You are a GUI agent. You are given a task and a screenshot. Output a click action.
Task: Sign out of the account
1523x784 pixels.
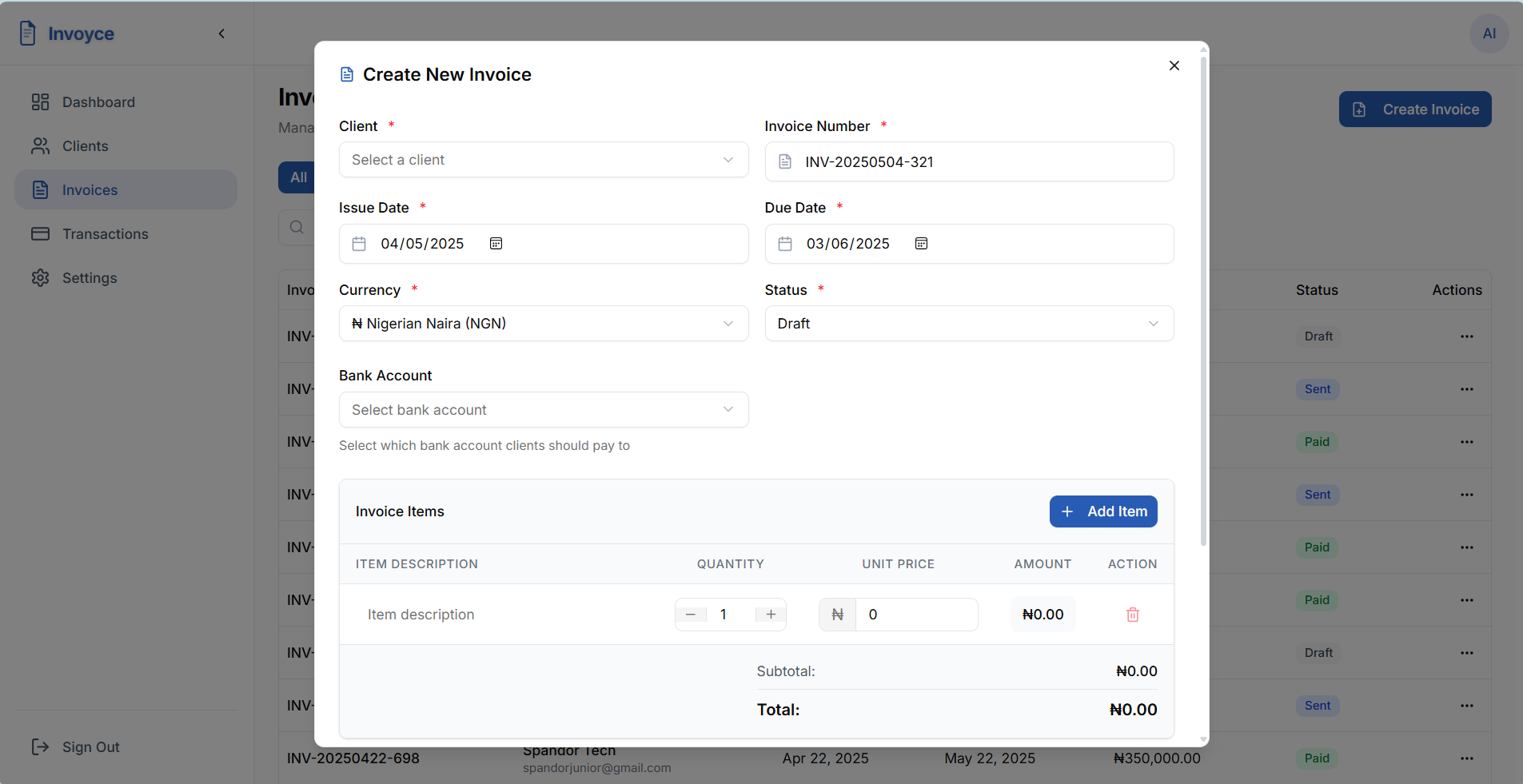coord(126,747)
